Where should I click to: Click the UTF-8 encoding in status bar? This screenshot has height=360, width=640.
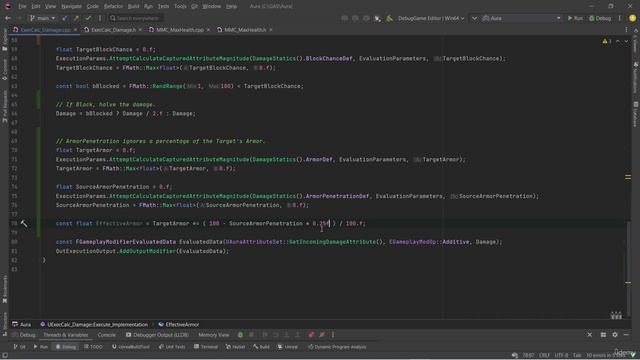coord(561,355)
